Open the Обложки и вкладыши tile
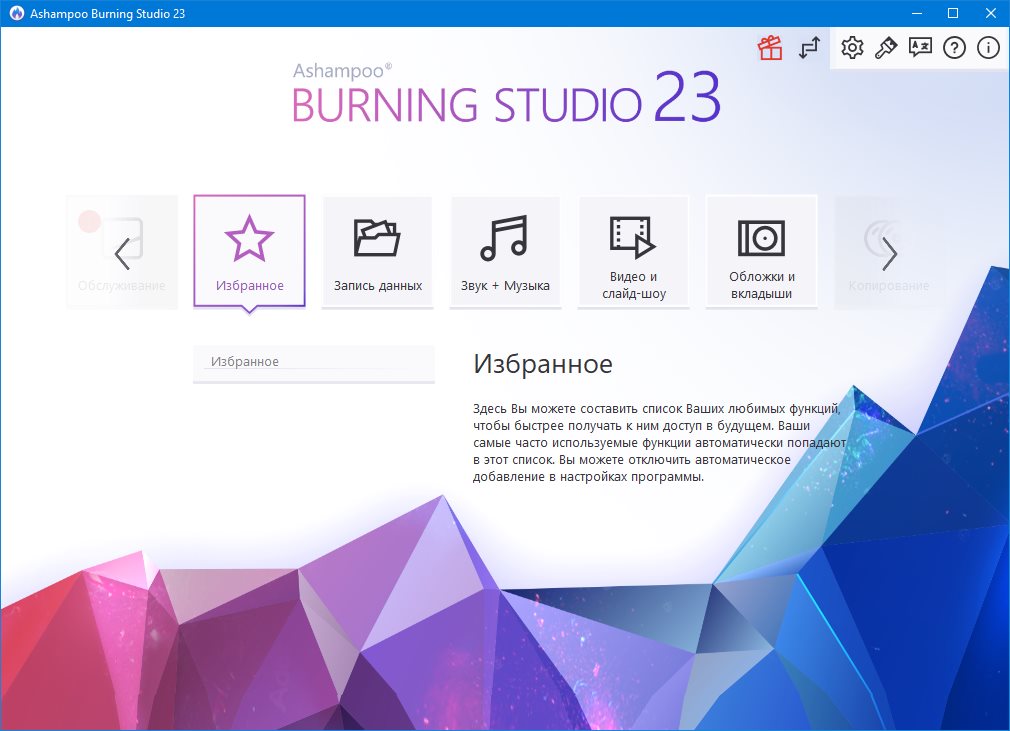Image resolution: width=1010 pixels, height=731 pixels. point(761,251)
